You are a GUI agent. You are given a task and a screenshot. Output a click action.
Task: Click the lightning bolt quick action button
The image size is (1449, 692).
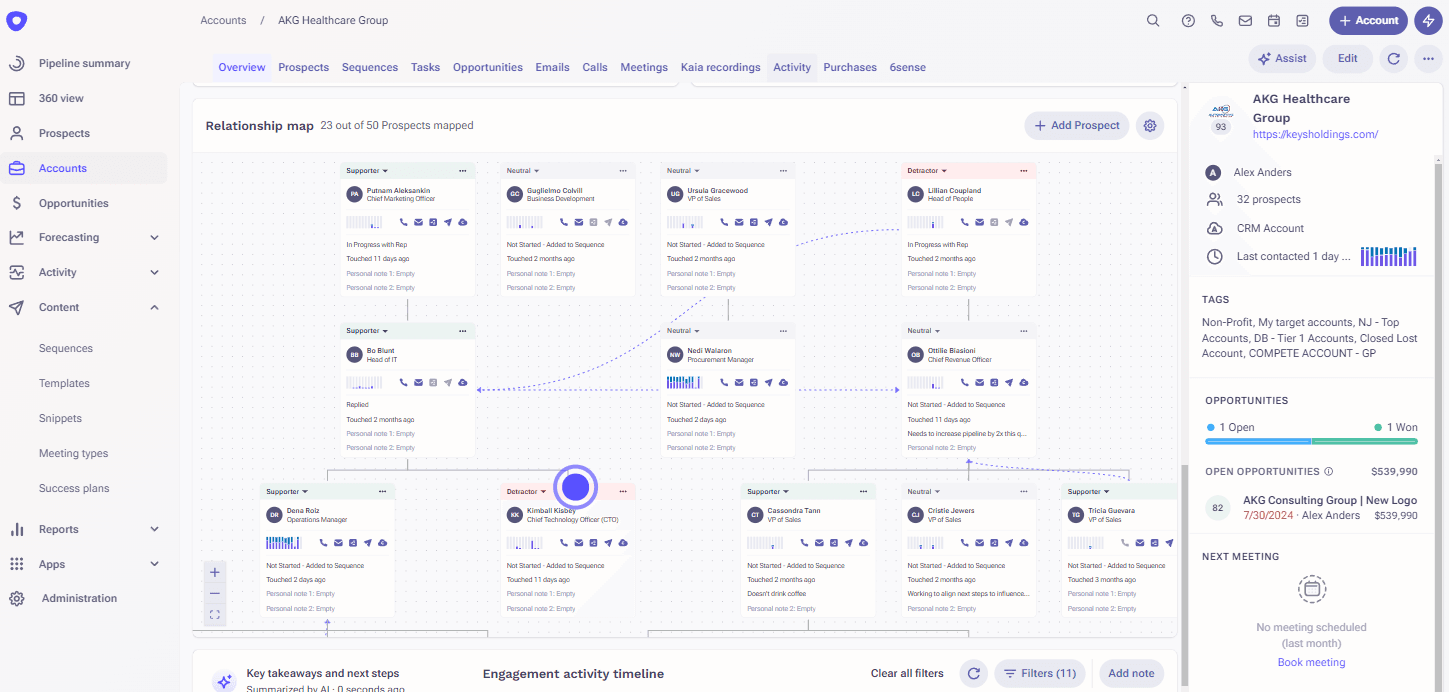(x=1428, y=21)
